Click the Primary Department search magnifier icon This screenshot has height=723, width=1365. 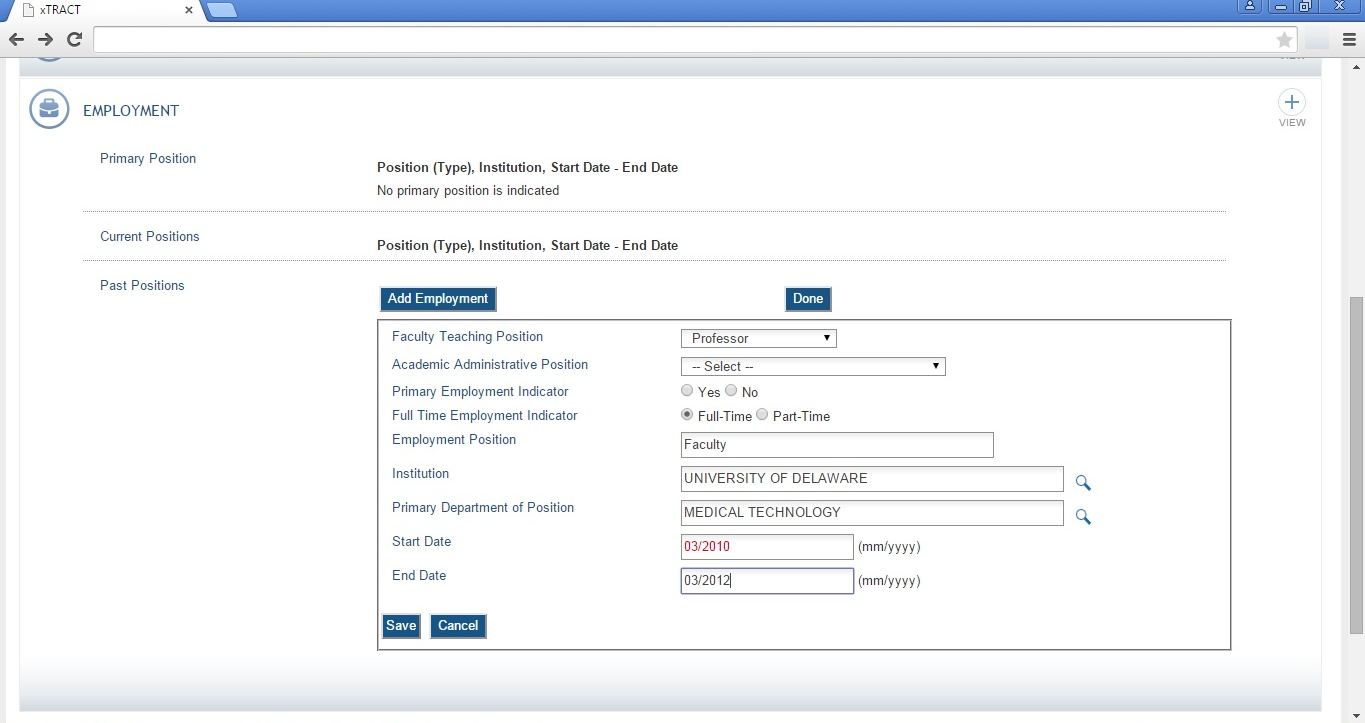coord(1082,516)
